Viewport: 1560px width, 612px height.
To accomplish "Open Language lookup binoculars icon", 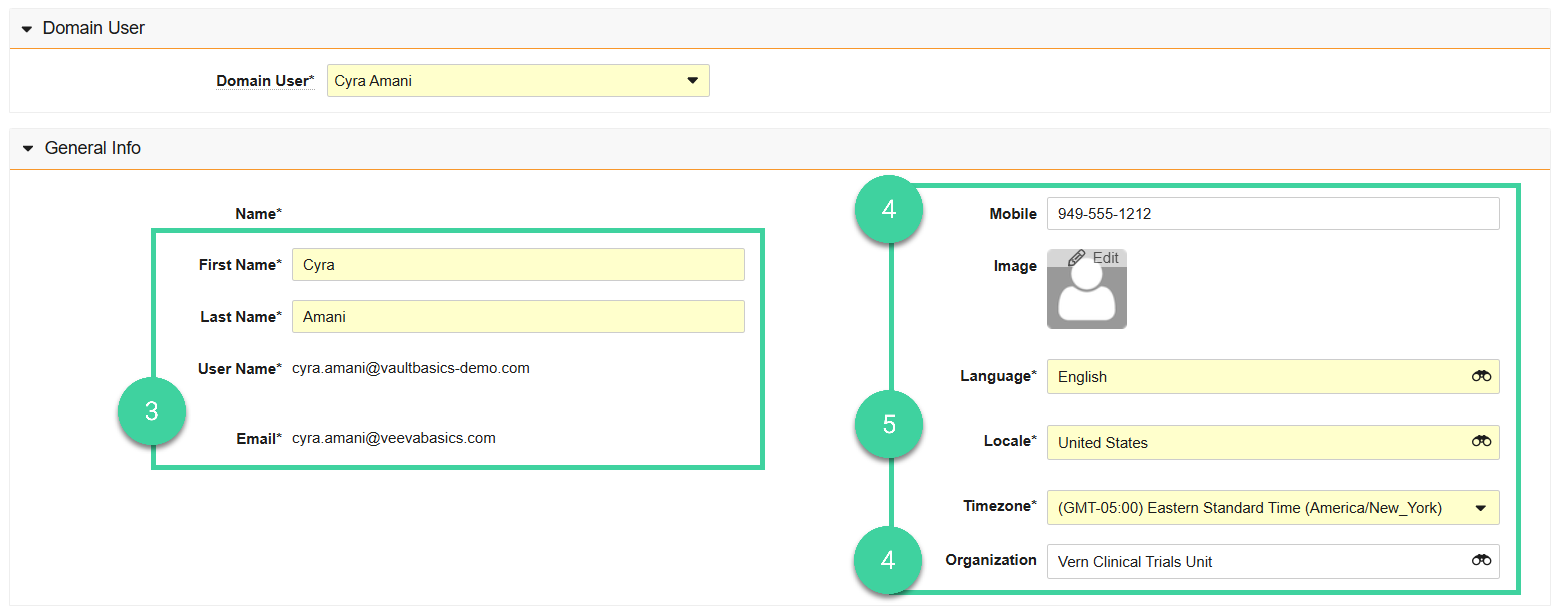I will click(1481, 376).
